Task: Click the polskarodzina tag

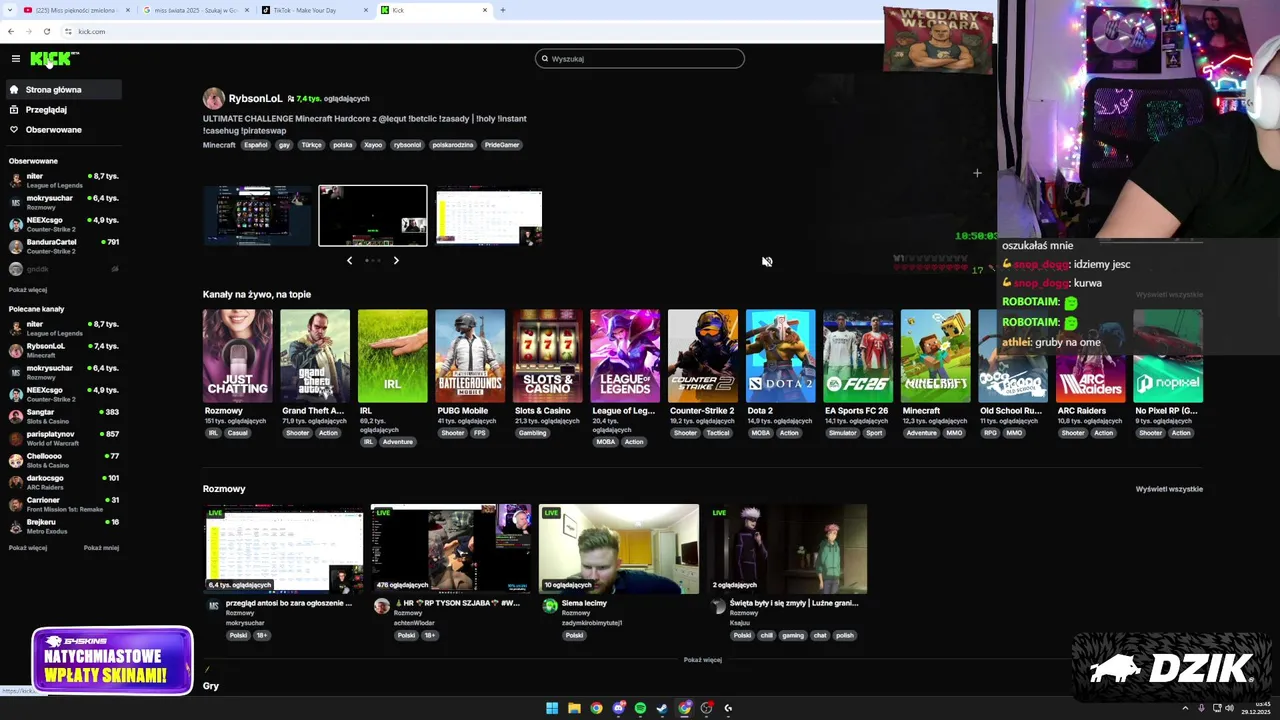Action: [x=453, y=145]
